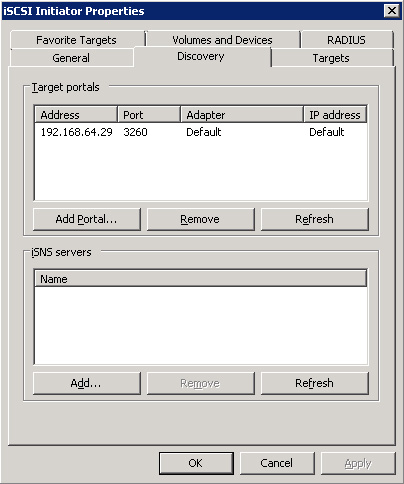This screenshot has width=404, height=484.
Task: Add an iSNS server
Action: (87, 383)
